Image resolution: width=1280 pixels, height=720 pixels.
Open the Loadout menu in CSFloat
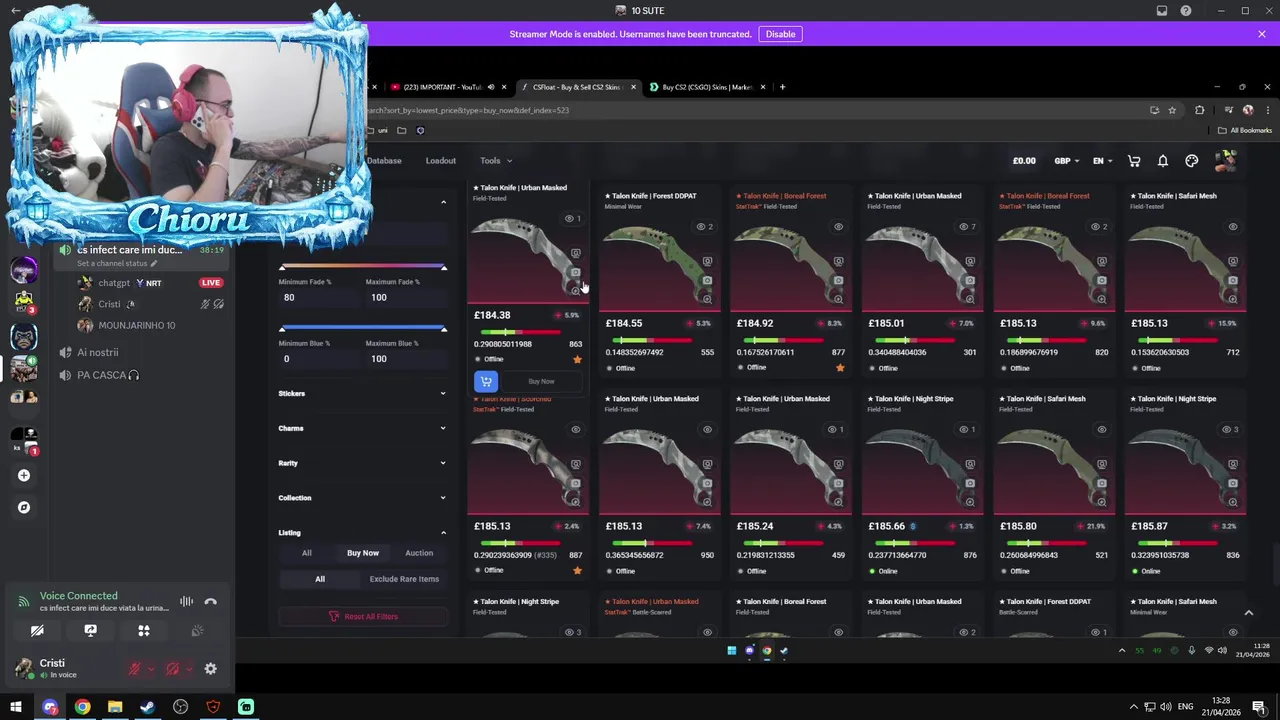pos(440,161)
